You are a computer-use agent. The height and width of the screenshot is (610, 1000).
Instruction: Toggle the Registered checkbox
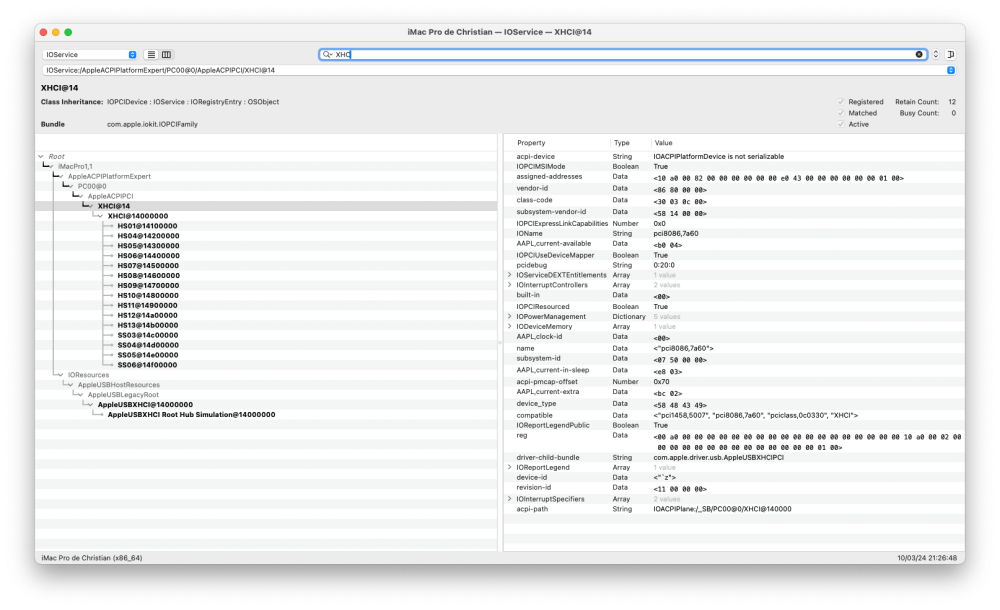(x=841, y=102)
